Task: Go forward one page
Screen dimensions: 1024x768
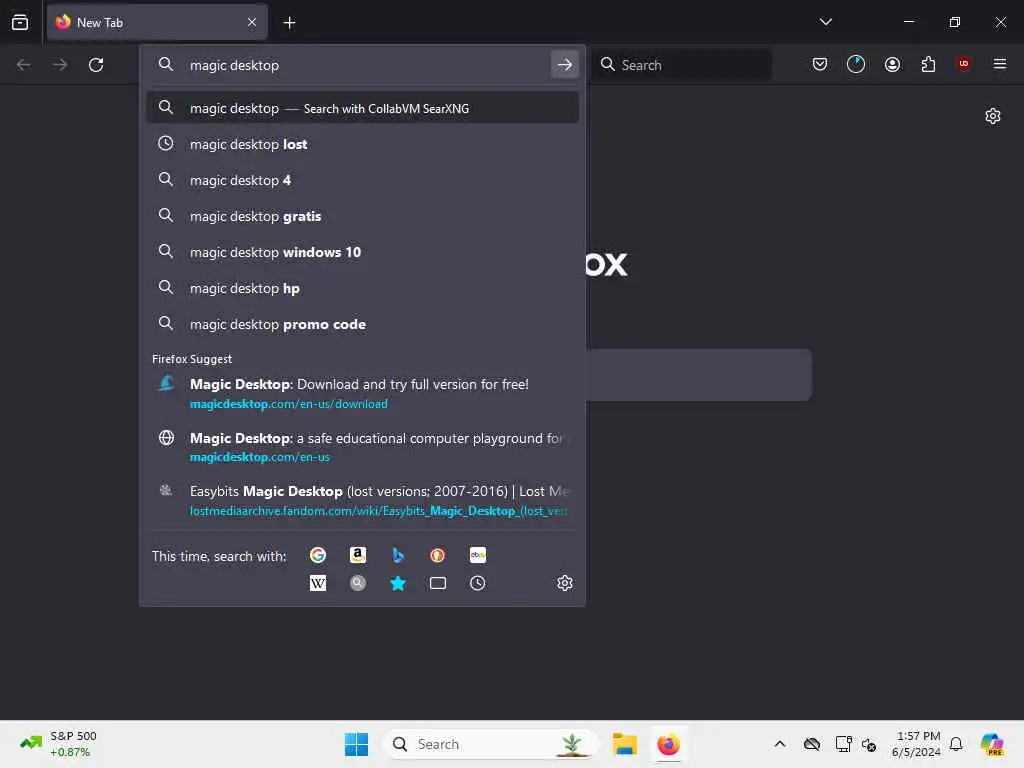Action: coord(60,65)
